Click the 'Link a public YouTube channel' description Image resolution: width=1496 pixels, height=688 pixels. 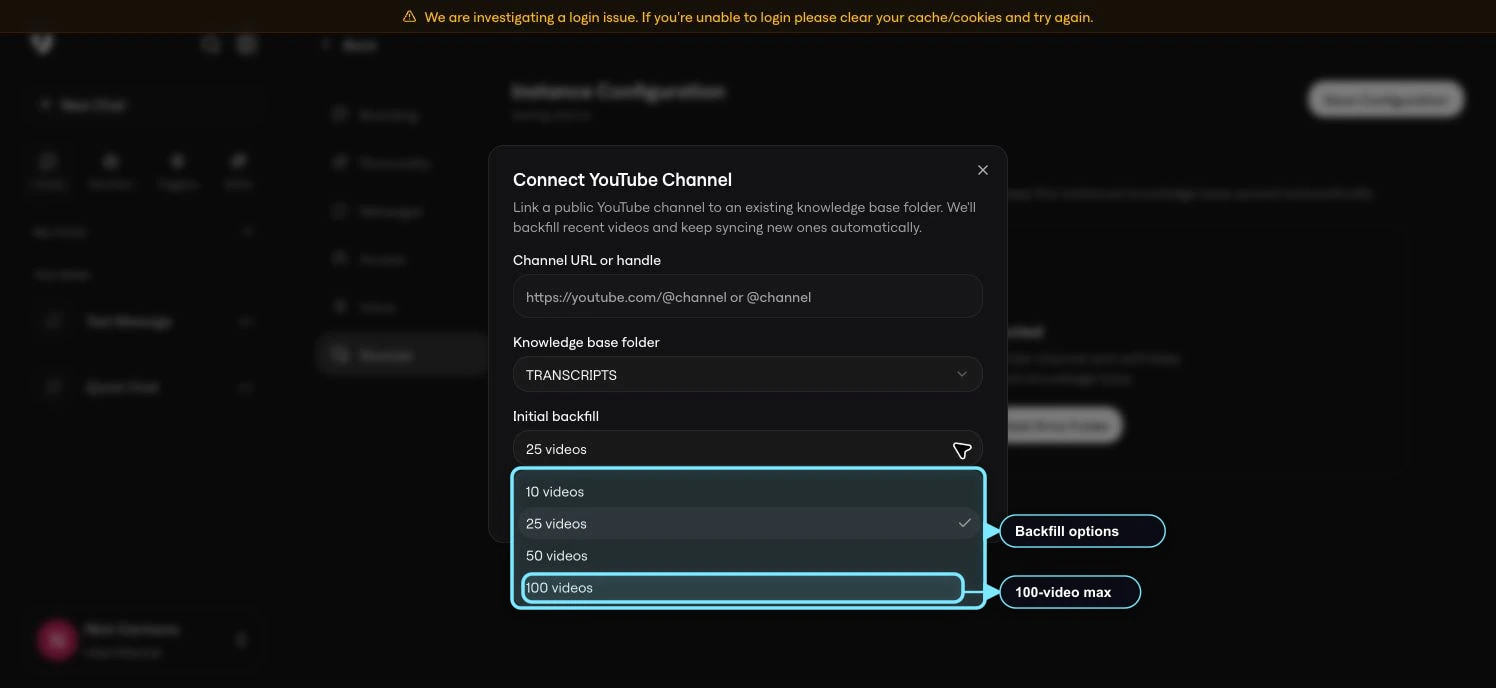click(x=744, y=217)
